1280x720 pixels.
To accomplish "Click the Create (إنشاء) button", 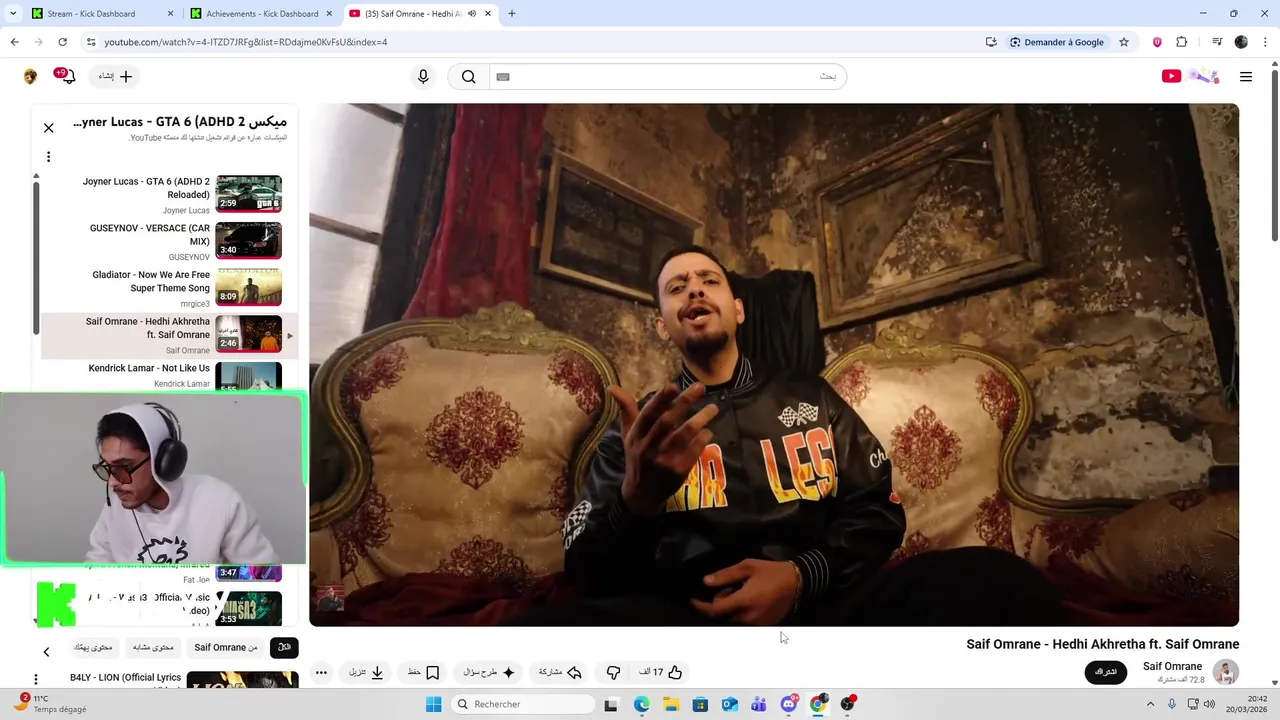I will (x=115, y=76).
